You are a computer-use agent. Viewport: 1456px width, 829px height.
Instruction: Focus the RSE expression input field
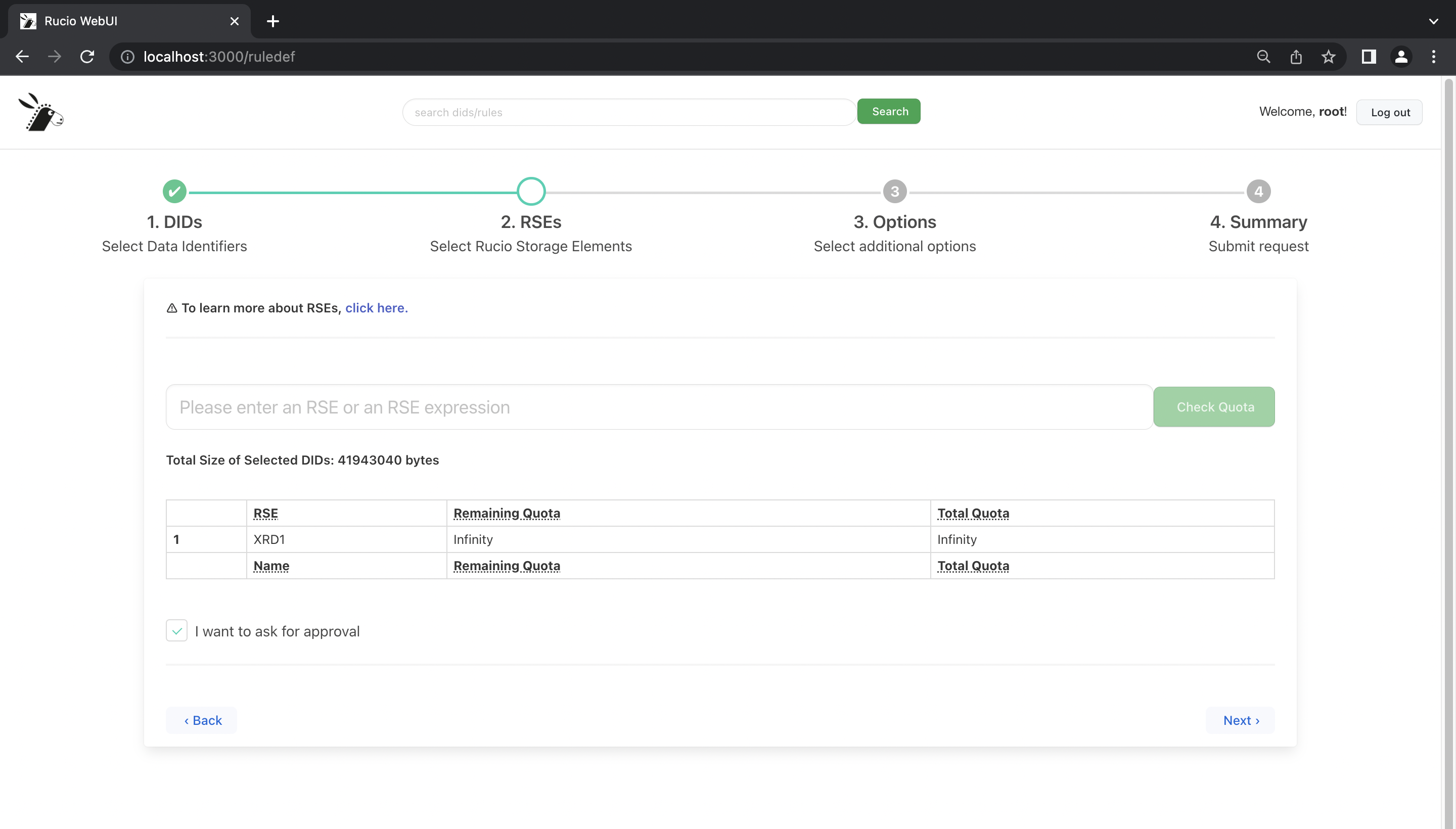pyautogui.click(x=659, y=407)
